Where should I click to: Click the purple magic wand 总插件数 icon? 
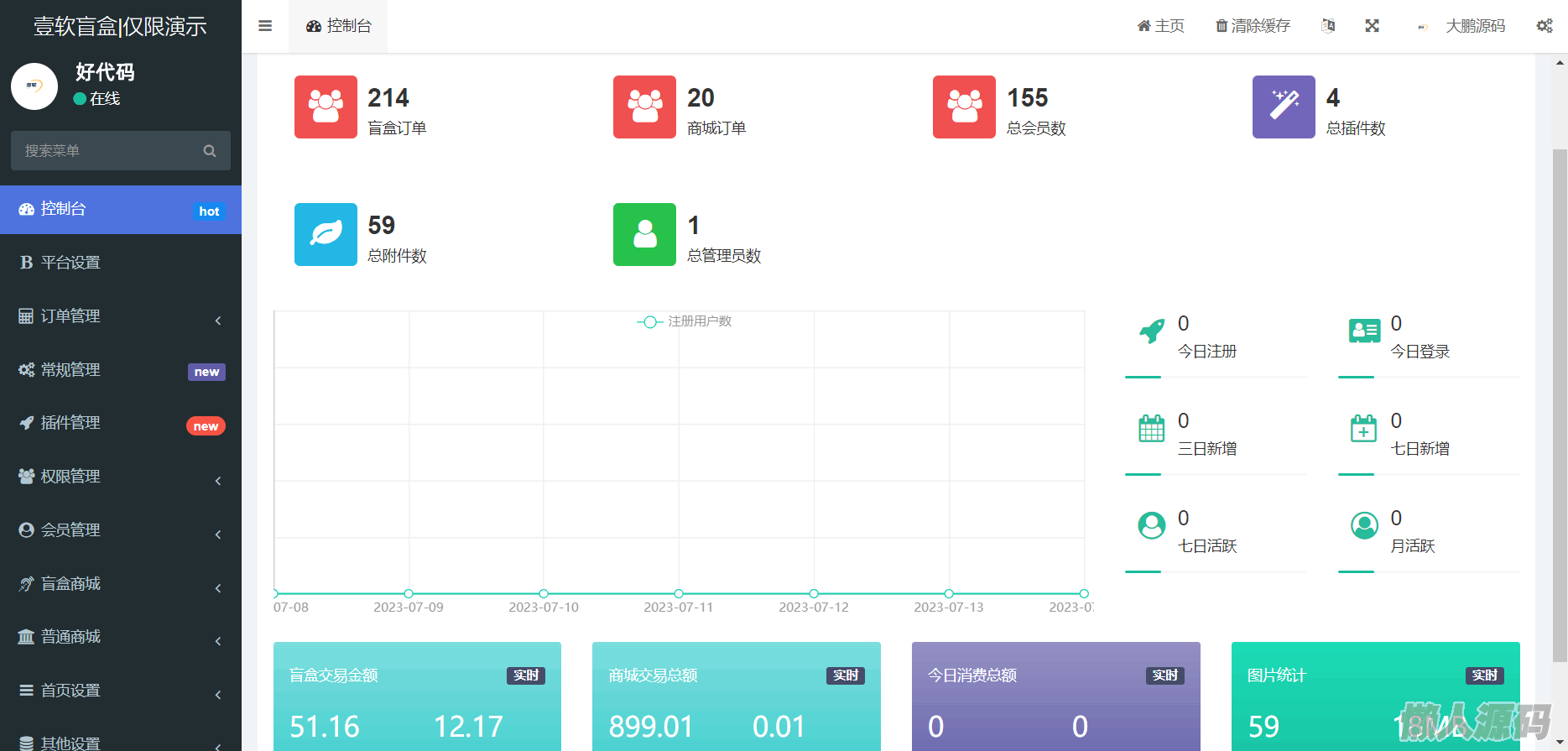click(1283, 107)
